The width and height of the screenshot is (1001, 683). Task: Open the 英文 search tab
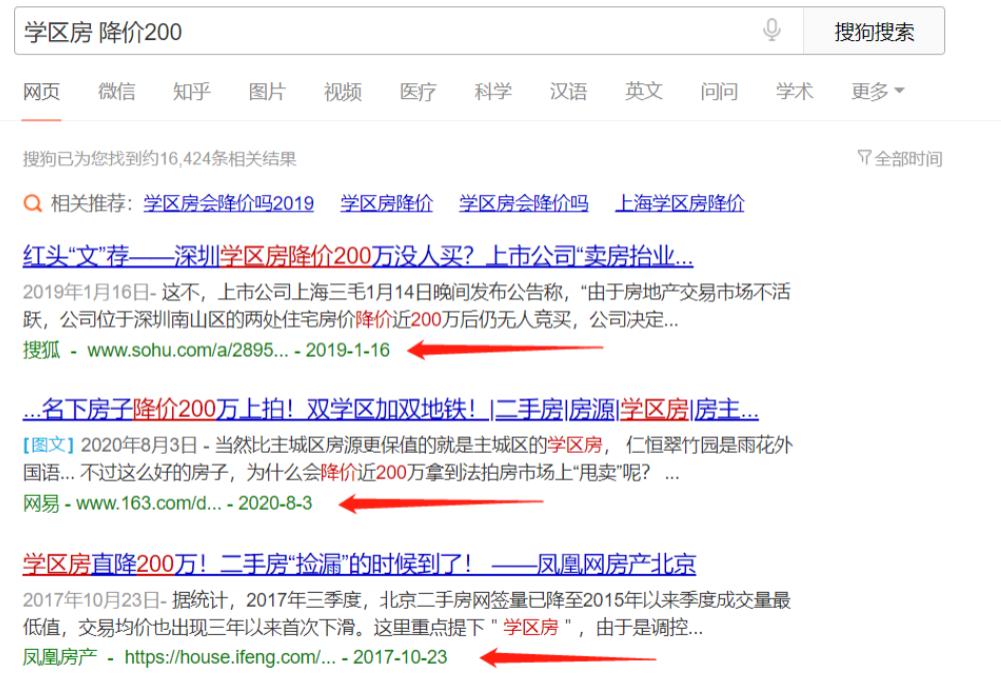tap(644, 91)
